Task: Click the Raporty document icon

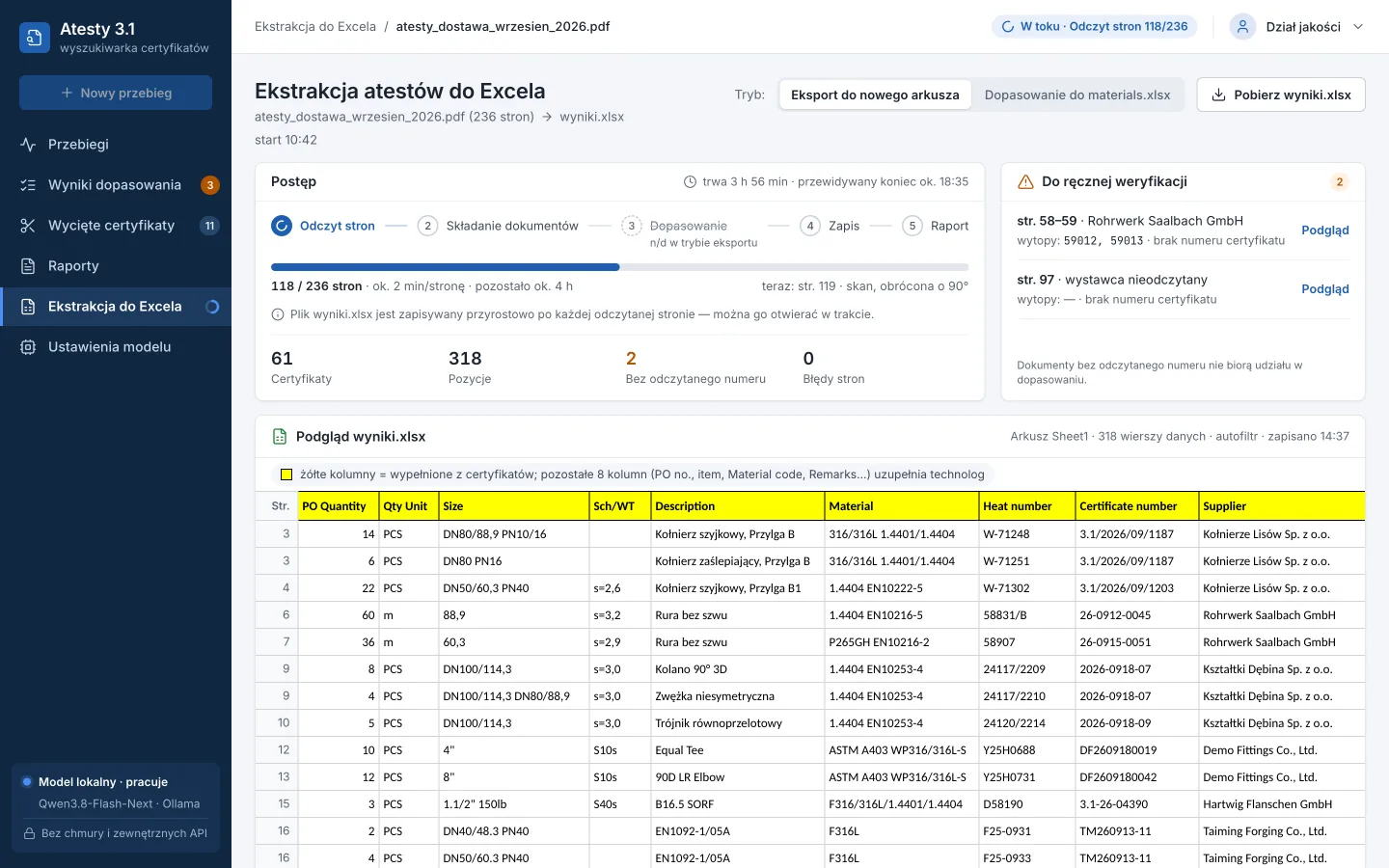Action: coord(28,266)
